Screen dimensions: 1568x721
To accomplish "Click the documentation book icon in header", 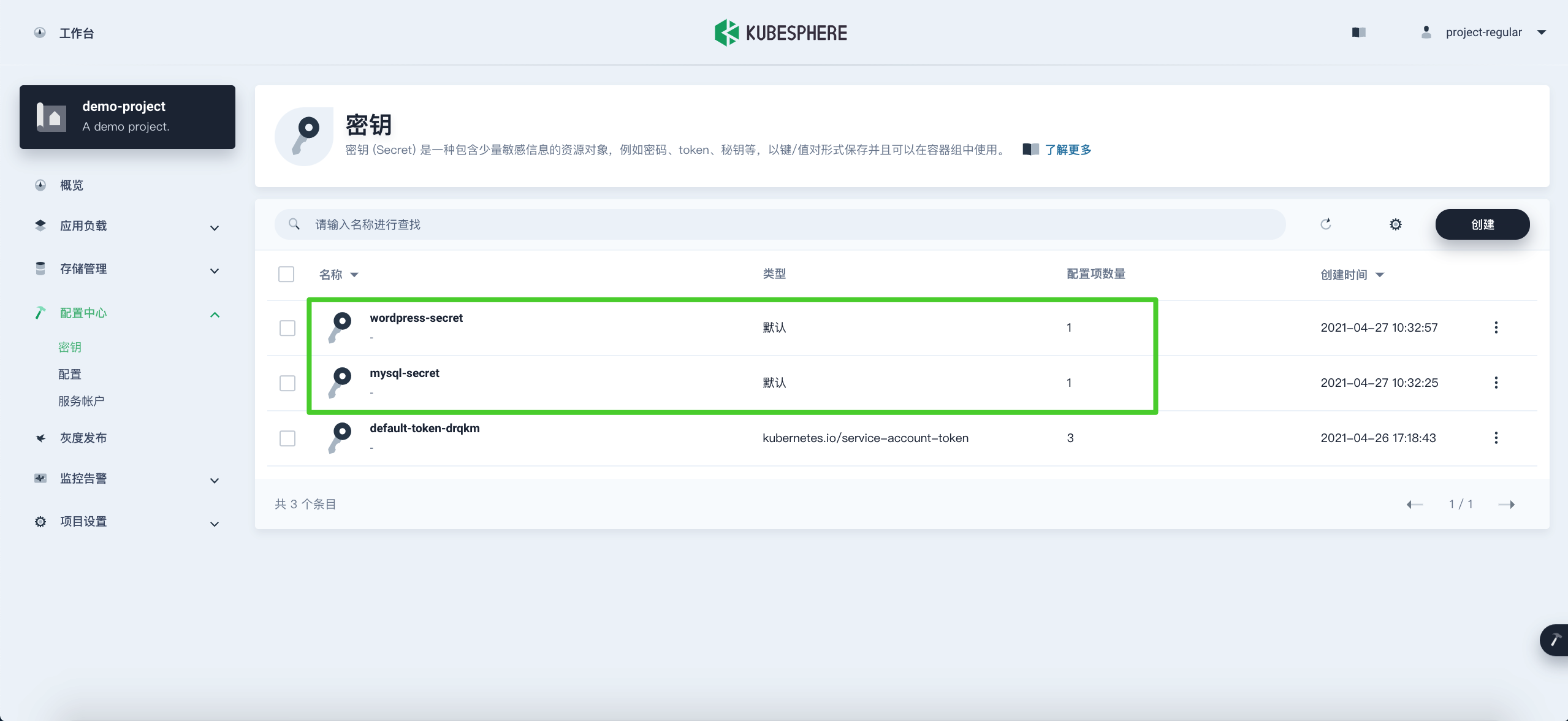I will 1358,32.
